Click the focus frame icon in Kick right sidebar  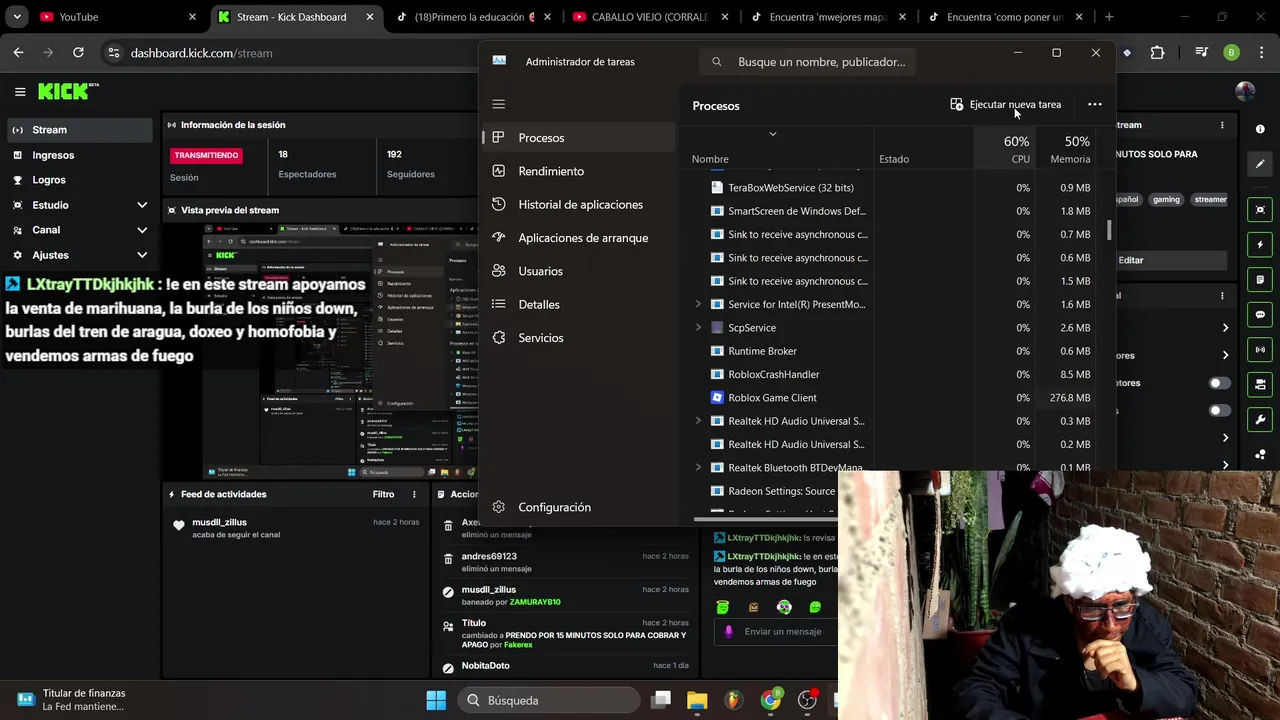click(1260, 210)
